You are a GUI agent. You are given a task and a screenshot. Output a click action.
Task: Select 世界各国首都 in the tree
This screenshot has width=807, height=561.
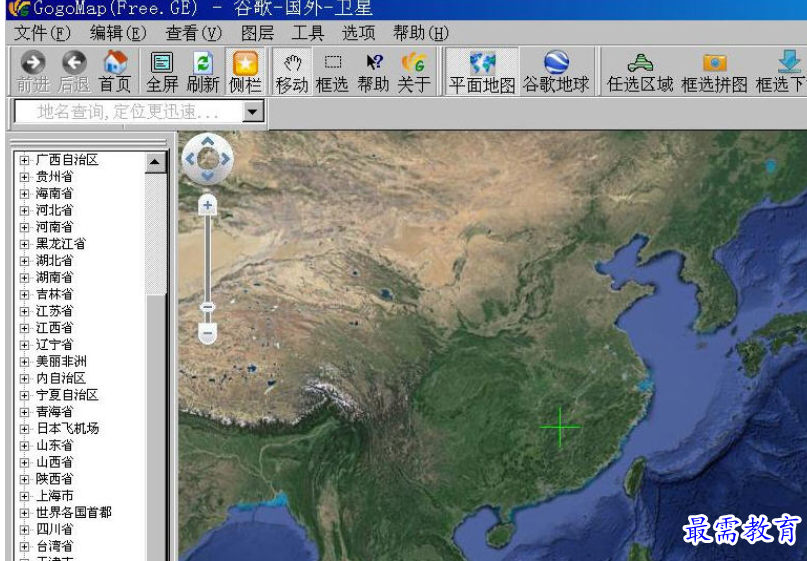click(x=74, y=513)
